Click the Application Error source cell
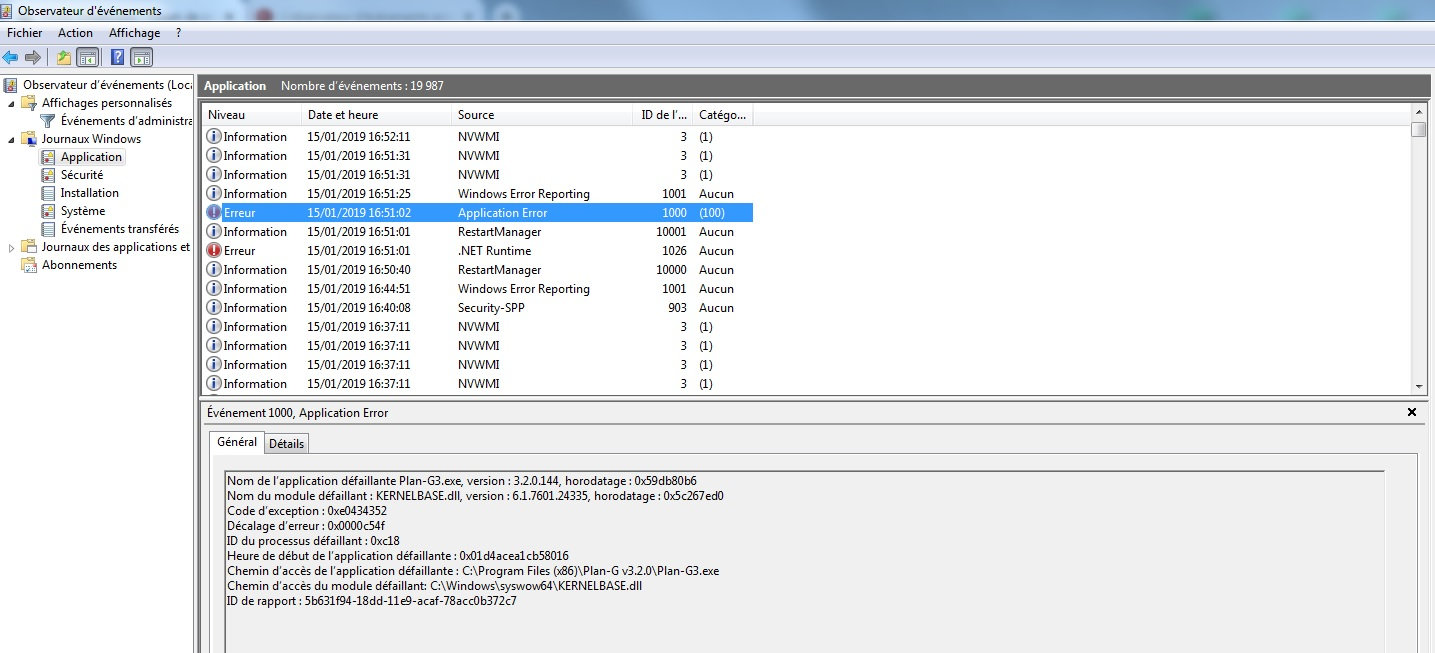 502,213
